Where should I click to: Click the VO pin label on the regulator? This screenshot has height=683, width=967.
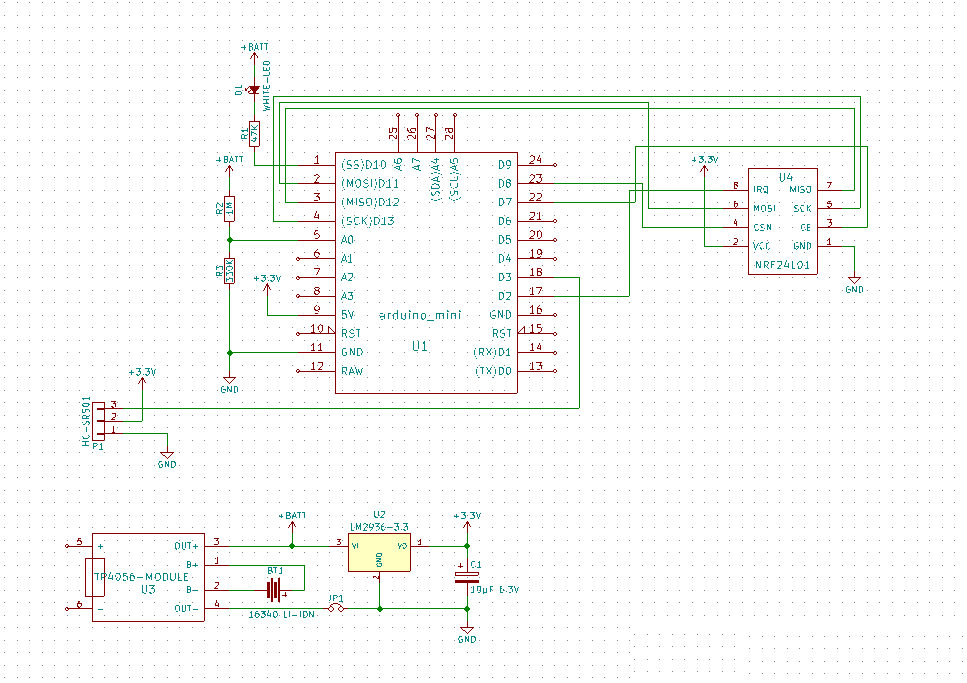[x=401, y=546]
